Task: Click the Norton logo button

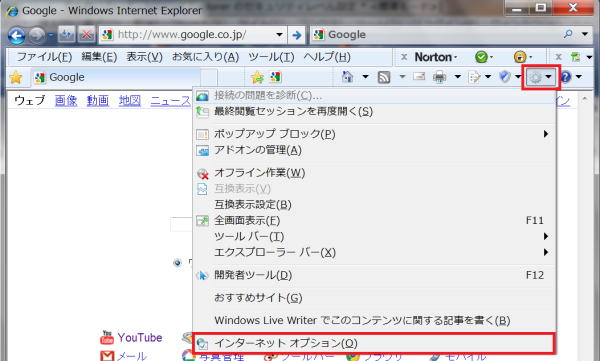Action: point(435,57)
